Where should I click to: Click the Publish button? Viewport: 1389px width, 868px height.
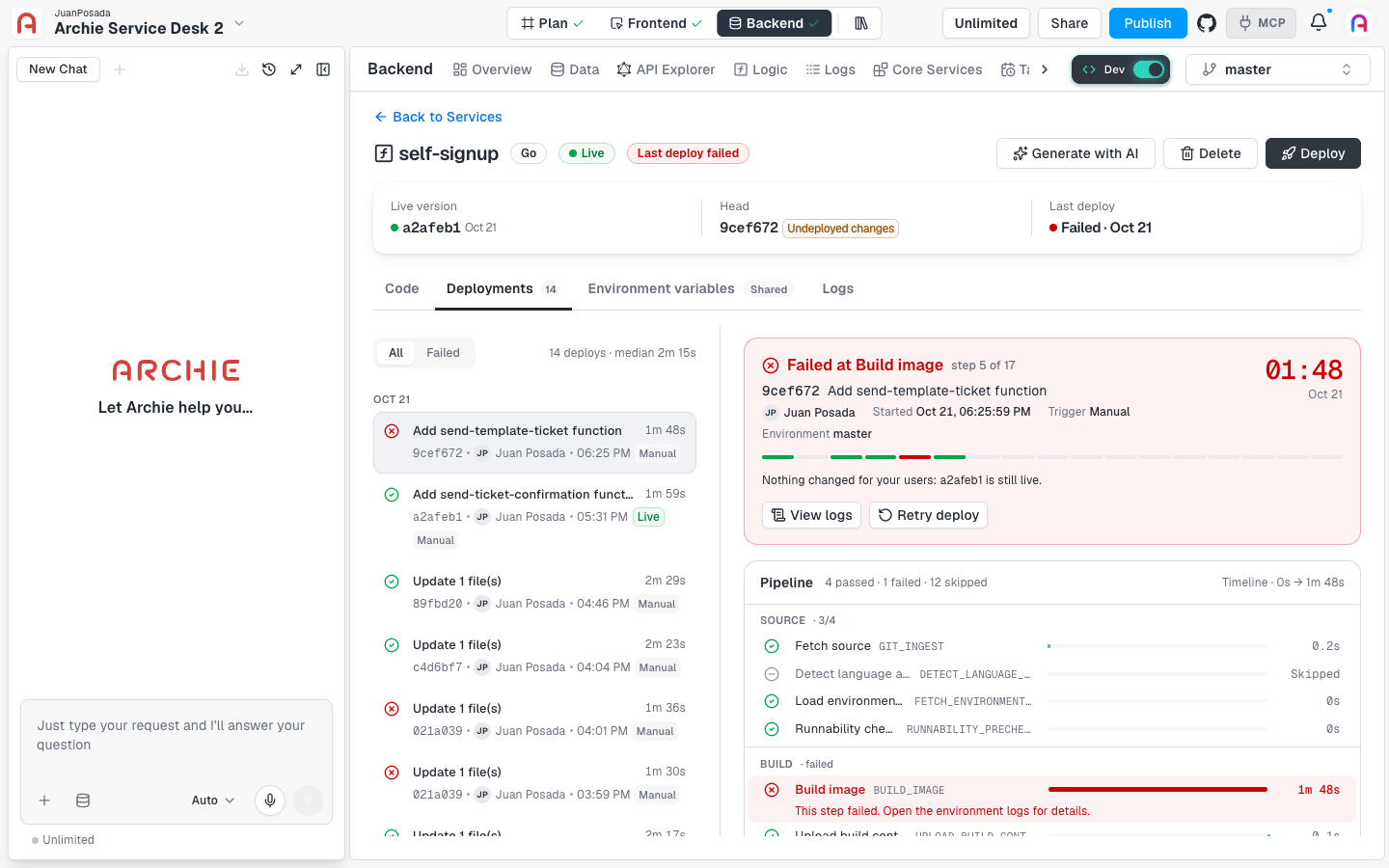[x=1148, y=23]
